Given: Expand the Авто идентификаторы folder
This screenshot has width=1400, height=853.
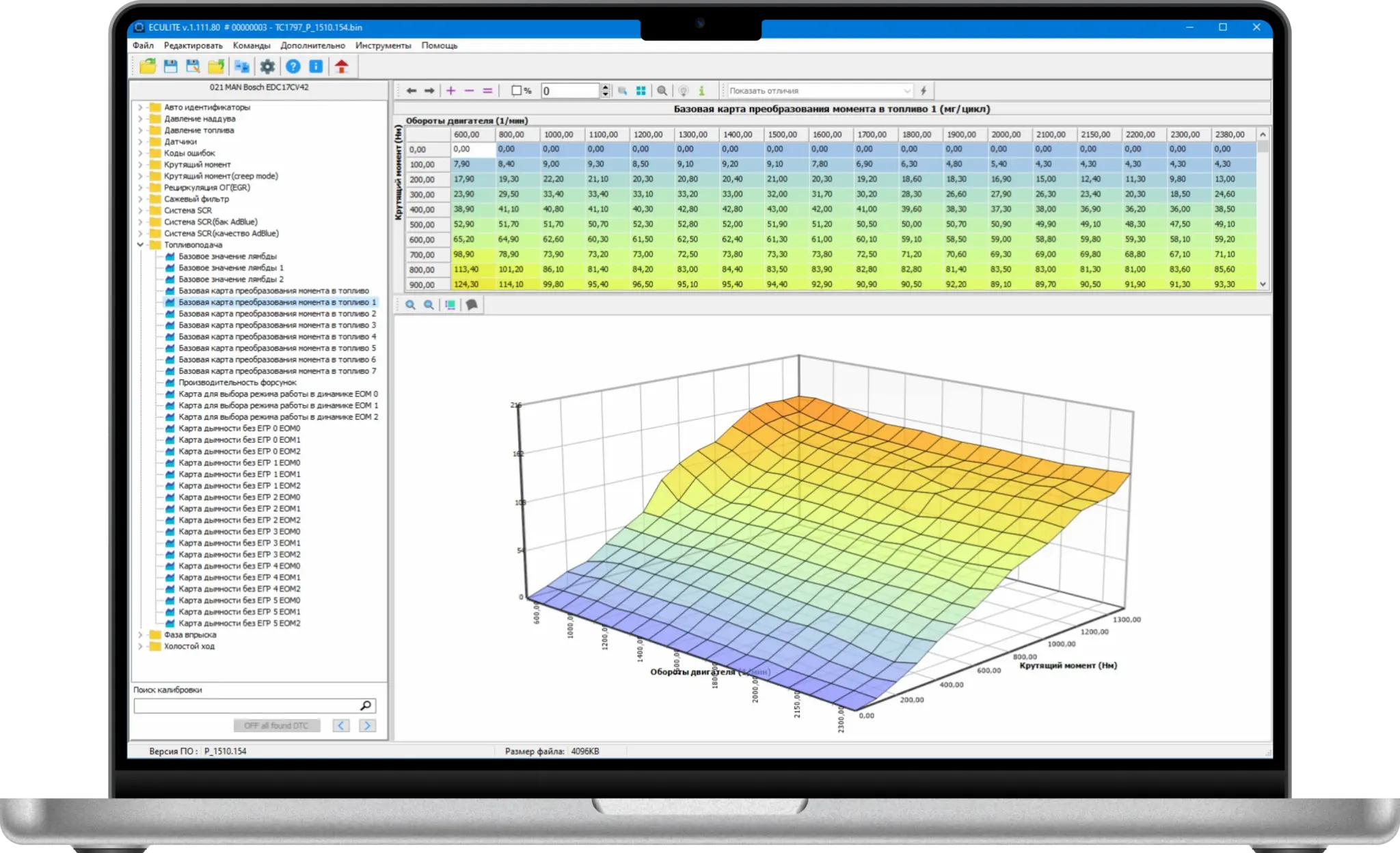Looking at the screenshot, I should click(140, 107).
